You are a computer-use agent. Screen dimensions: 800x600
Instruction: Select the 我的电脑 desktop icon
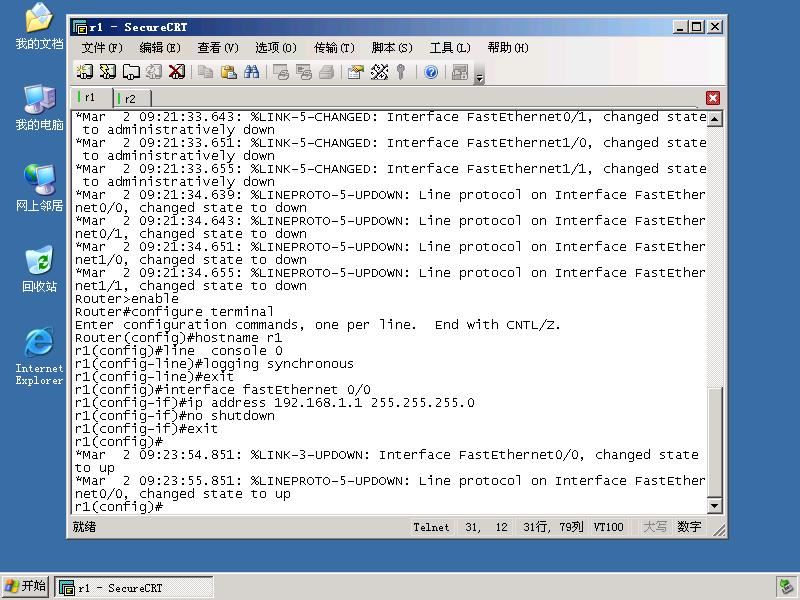click(x=39, y=108)
